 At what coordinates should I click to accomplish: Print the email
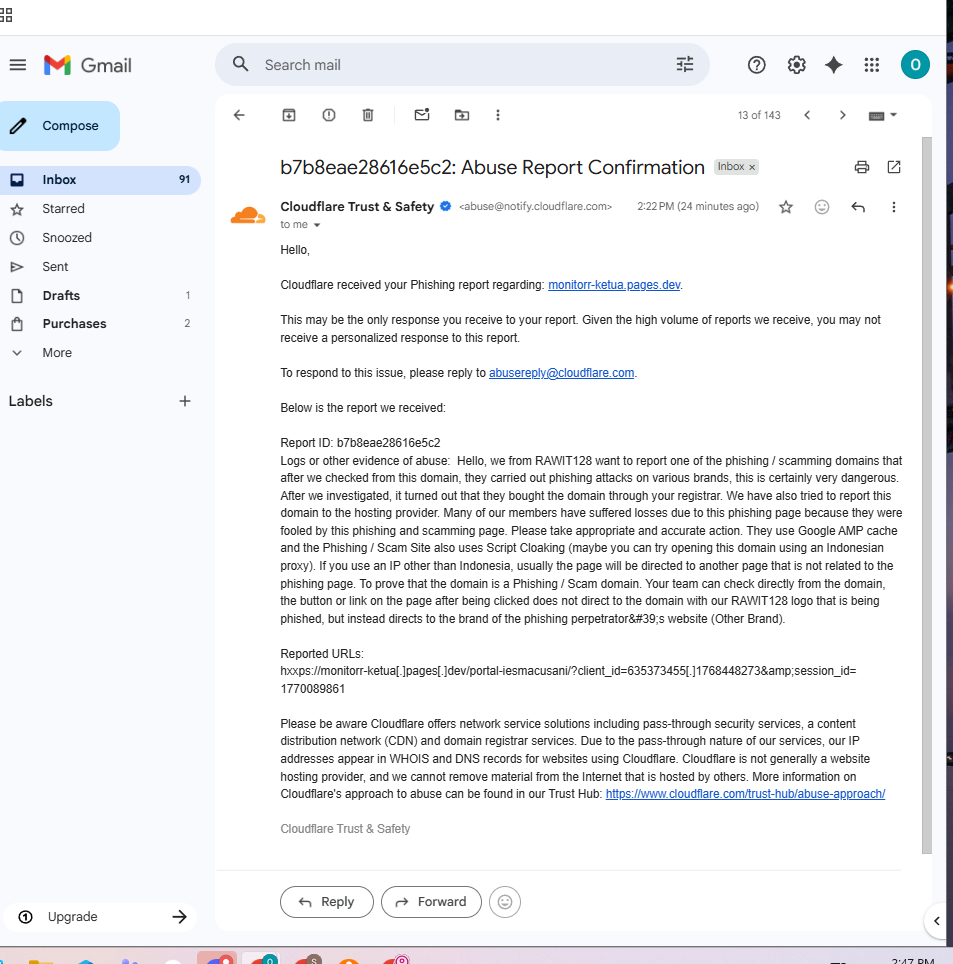click(x=862, y=167)
